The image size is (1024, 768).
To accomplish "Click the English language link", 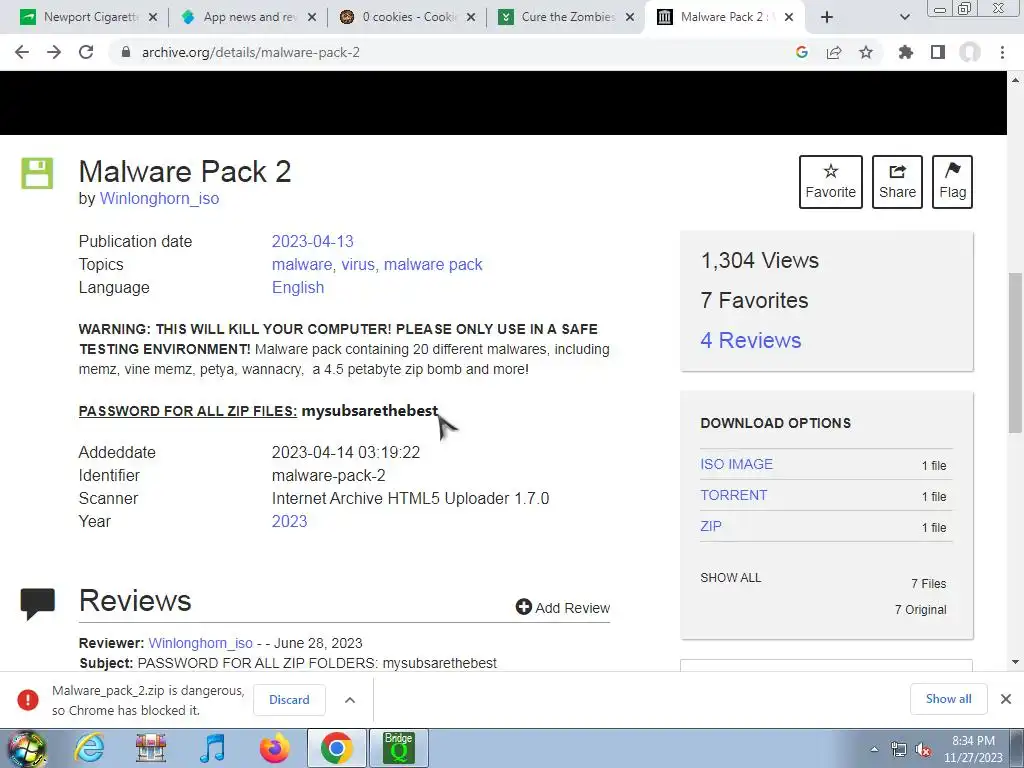I will 298,287.
